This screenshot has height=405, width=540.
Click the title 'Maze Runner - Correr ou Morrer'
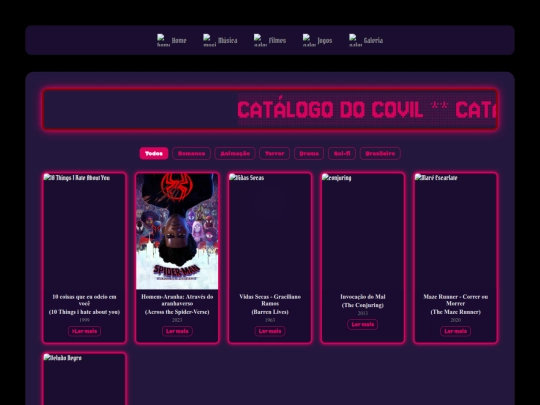click(455, 300)
